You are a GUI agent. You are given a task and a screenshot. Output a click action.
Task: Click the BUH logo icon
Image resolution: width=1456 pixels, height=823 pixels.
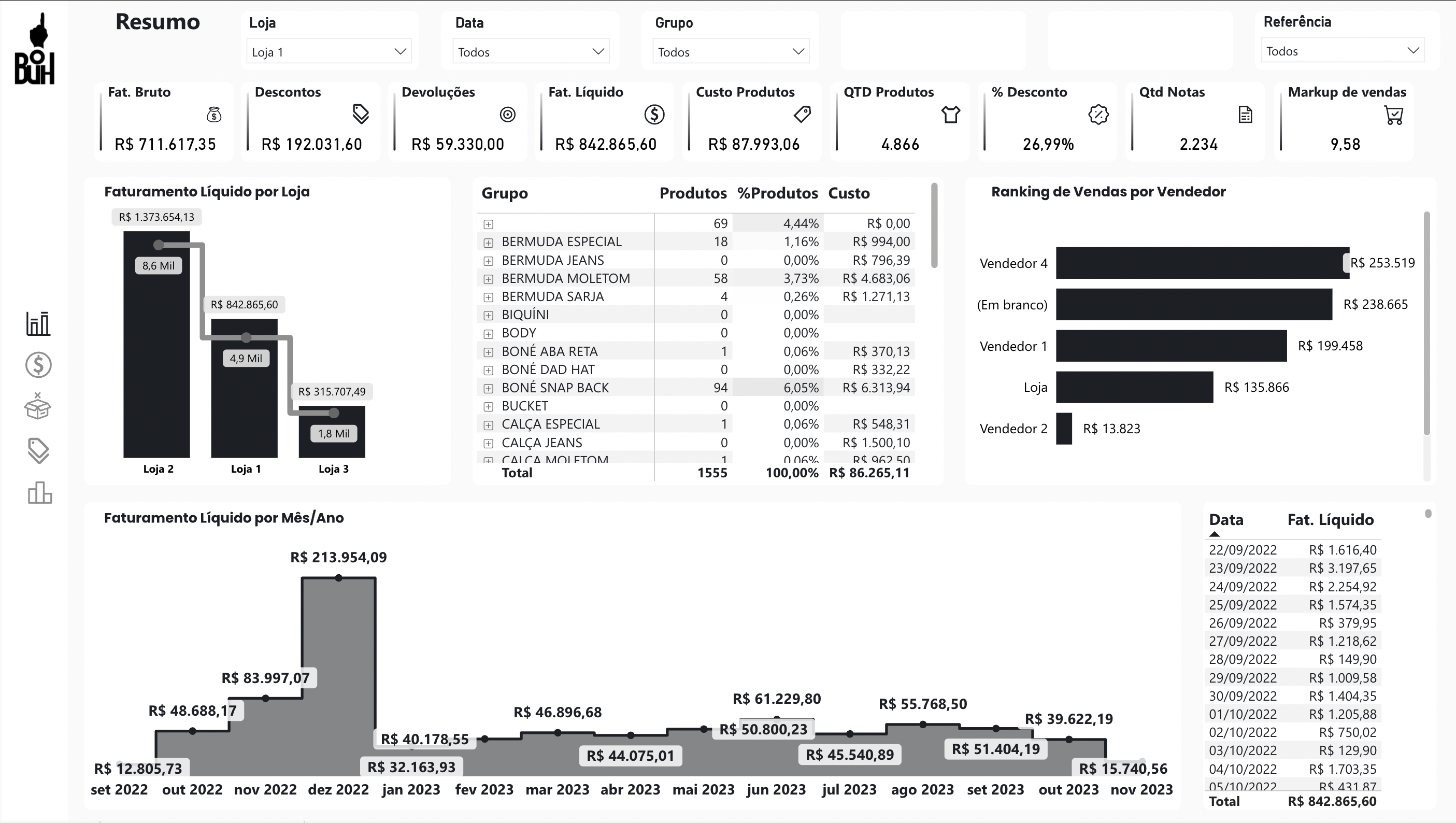35,50
